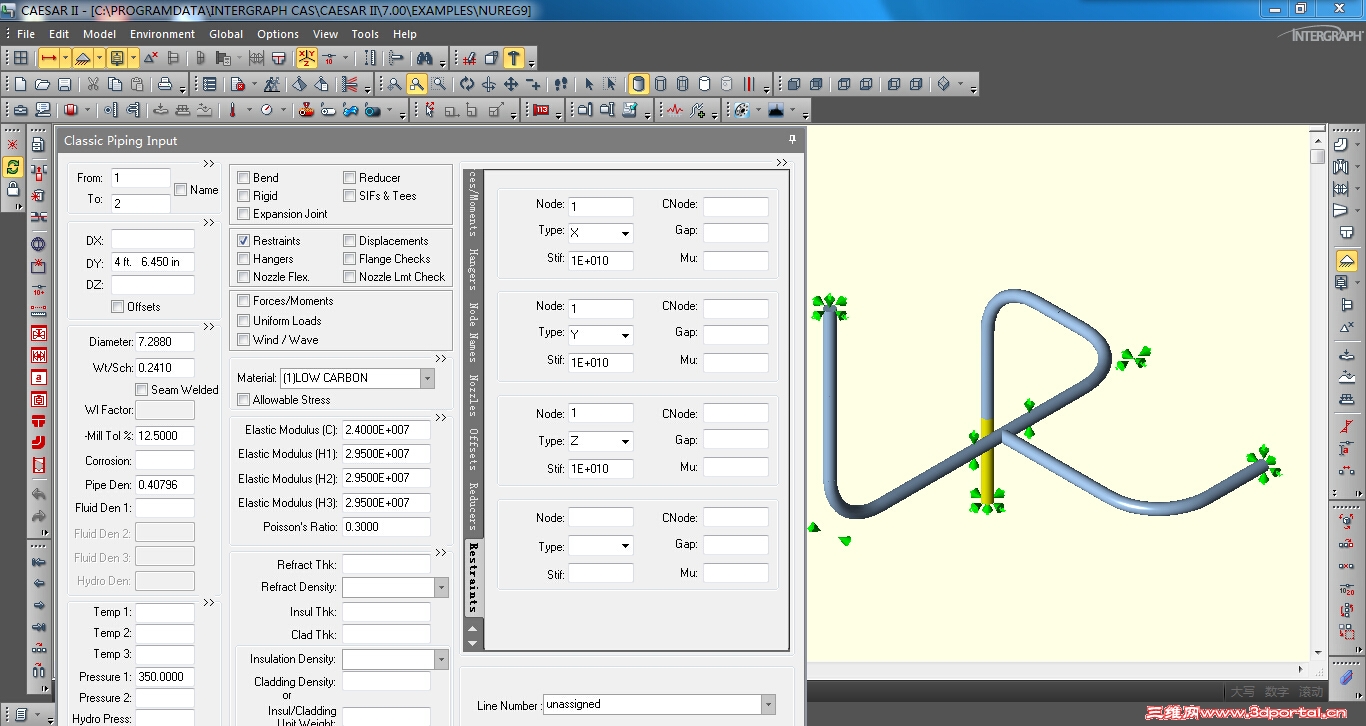The height and width of the screenshot is (726, 1366).
Task: Enable the Offsets checkbox under DZ
Action: click(x=118, y=307)
